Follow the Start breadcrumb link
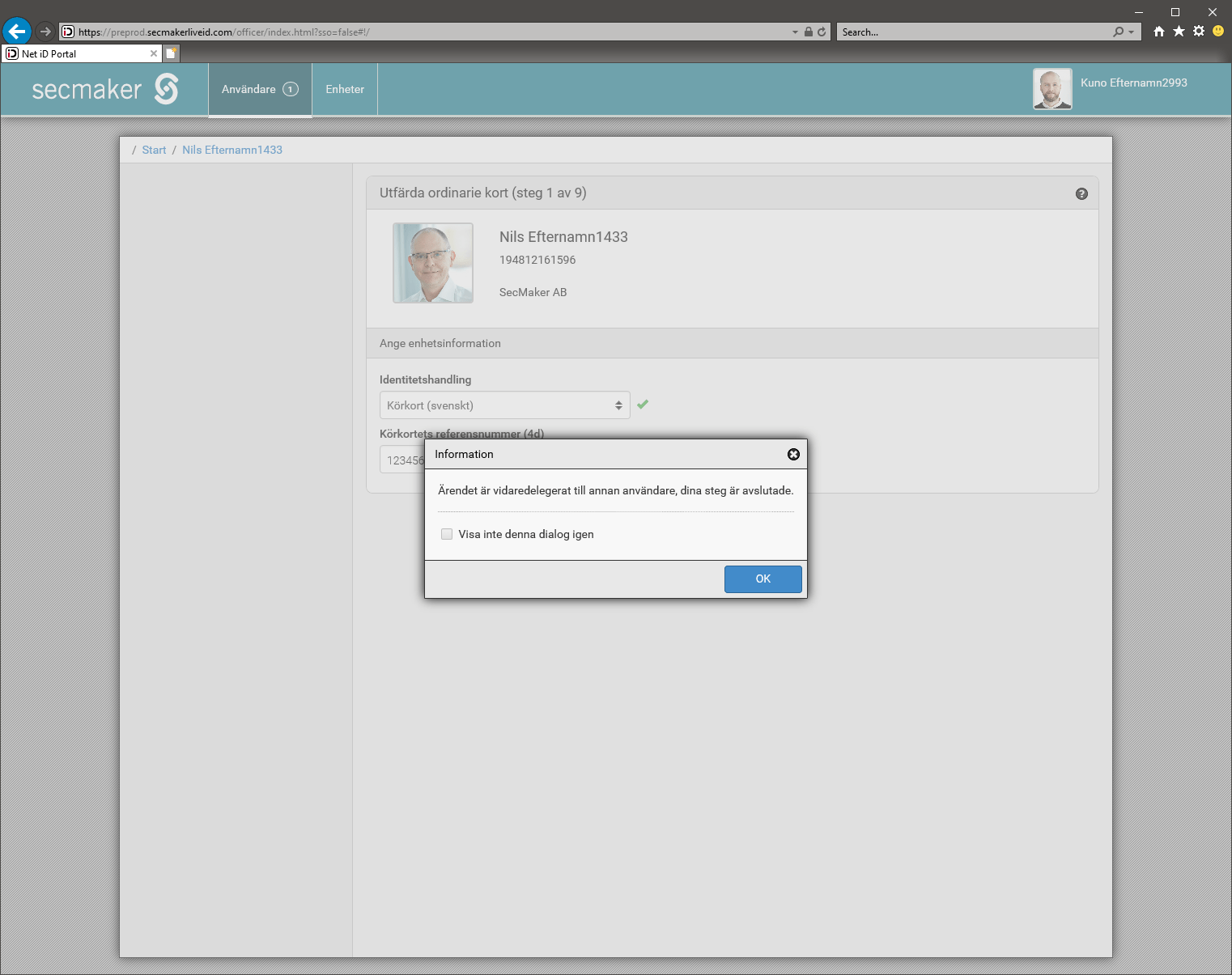1232x975 pixels. click(x=154, y=150)
